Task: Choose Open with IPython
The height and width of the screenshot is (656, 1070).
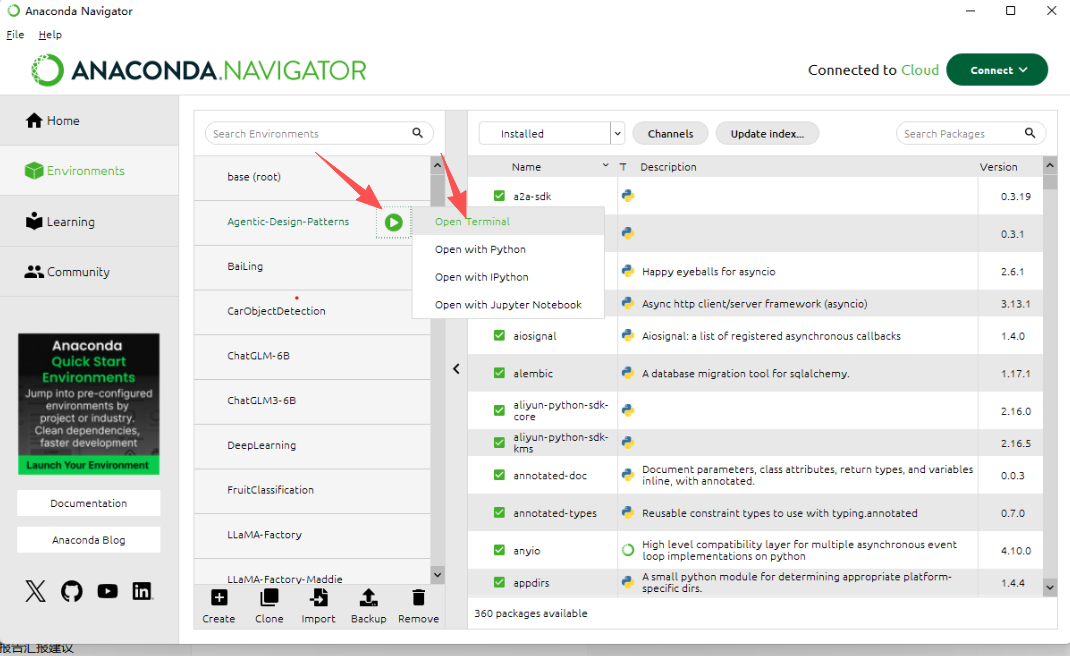Action: tap(508, 276)
